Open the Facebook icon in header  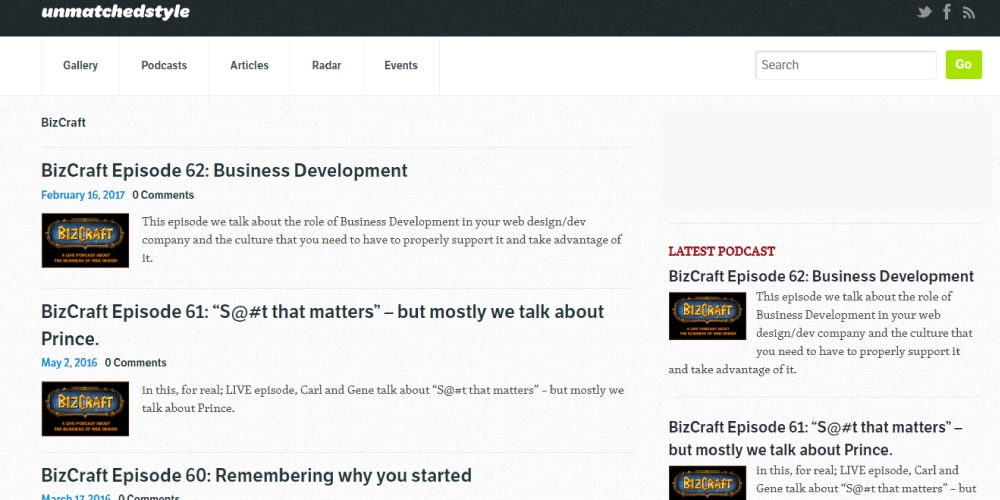[x=947, y=11]
